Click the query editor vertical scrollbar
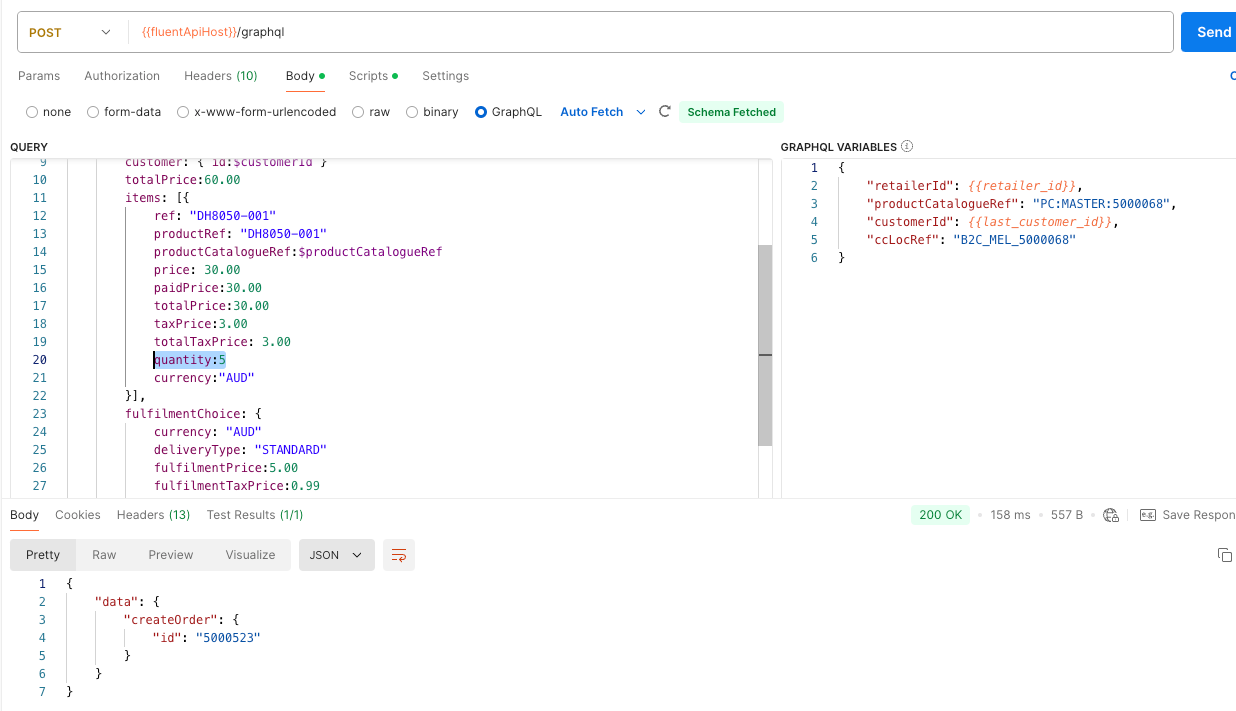Viewport: 1236px width, 711px height. pyautogui.click(x=765, y=345)
